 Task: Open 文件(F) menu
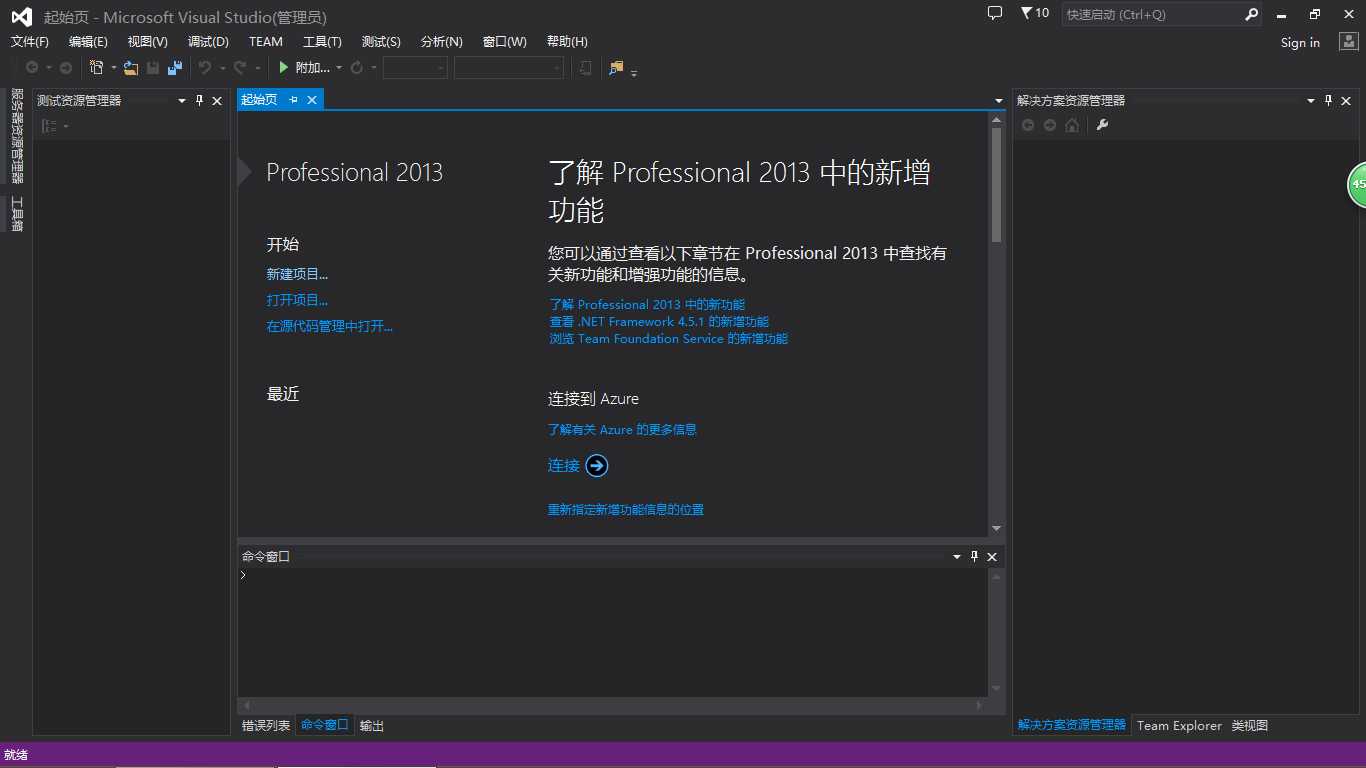coord(30,42)
